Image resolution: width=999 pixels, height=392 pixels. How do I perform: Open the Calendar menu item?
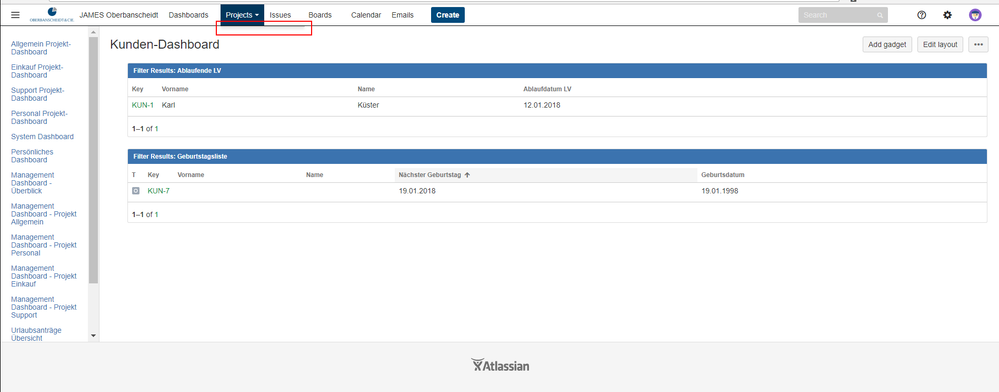coord(366,15)
